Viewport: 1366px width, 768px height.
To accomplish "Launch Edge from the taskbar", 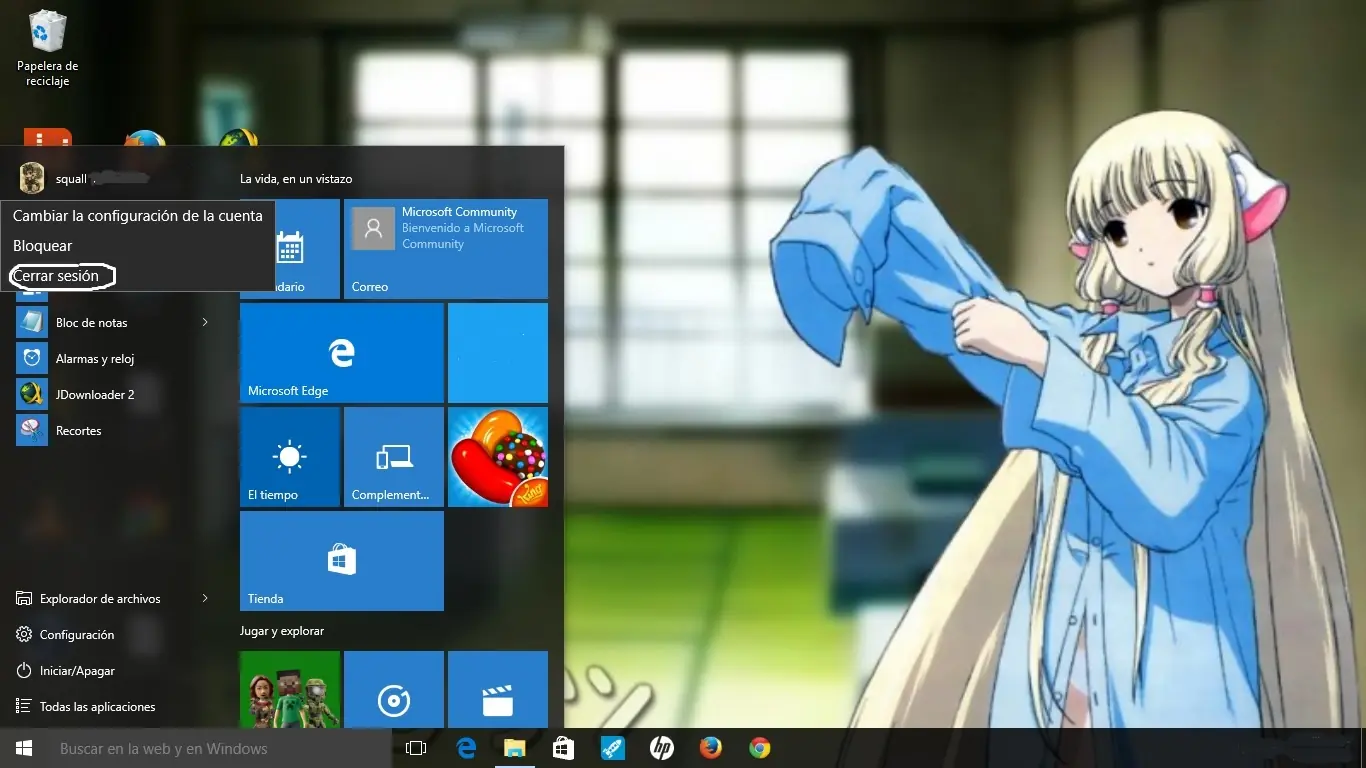I will pyautogui.click(x=466, y=748).
